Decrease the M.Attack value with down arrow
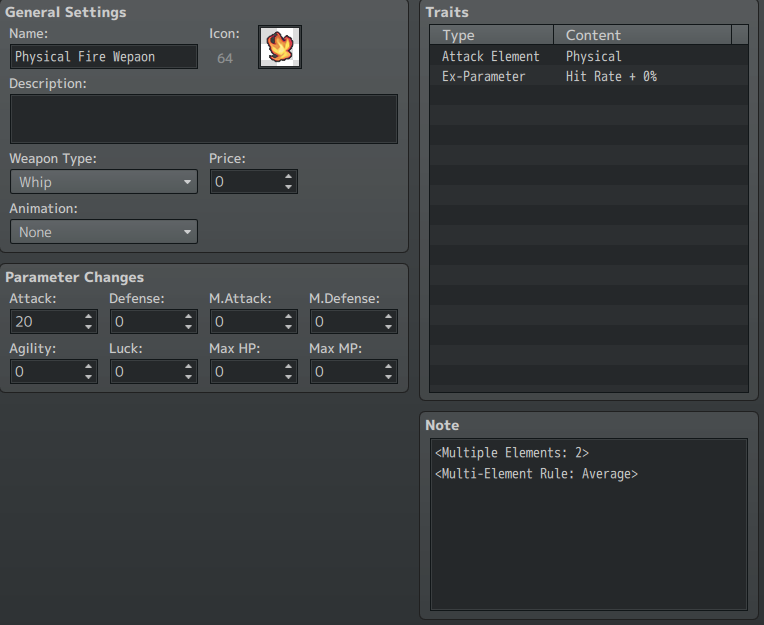 tap(288, 327)
